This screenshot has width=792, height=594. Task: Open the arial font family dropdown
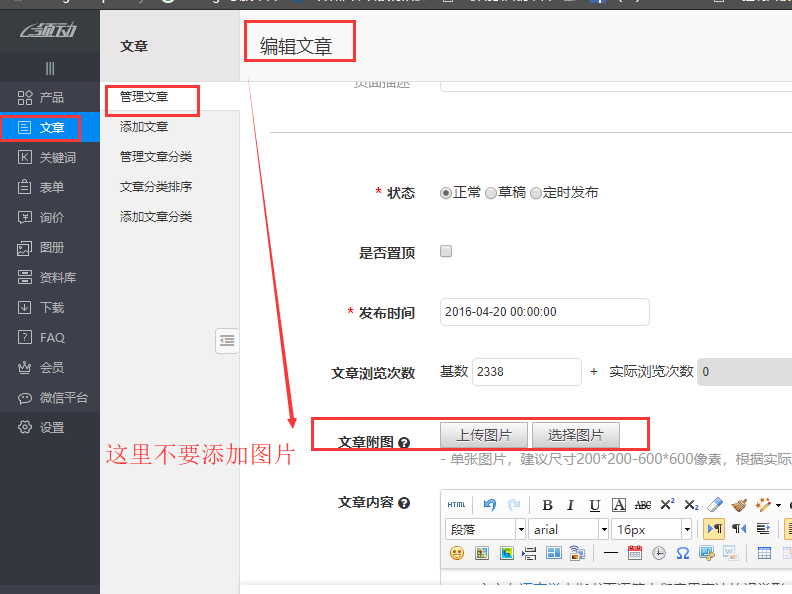point(568,529)
